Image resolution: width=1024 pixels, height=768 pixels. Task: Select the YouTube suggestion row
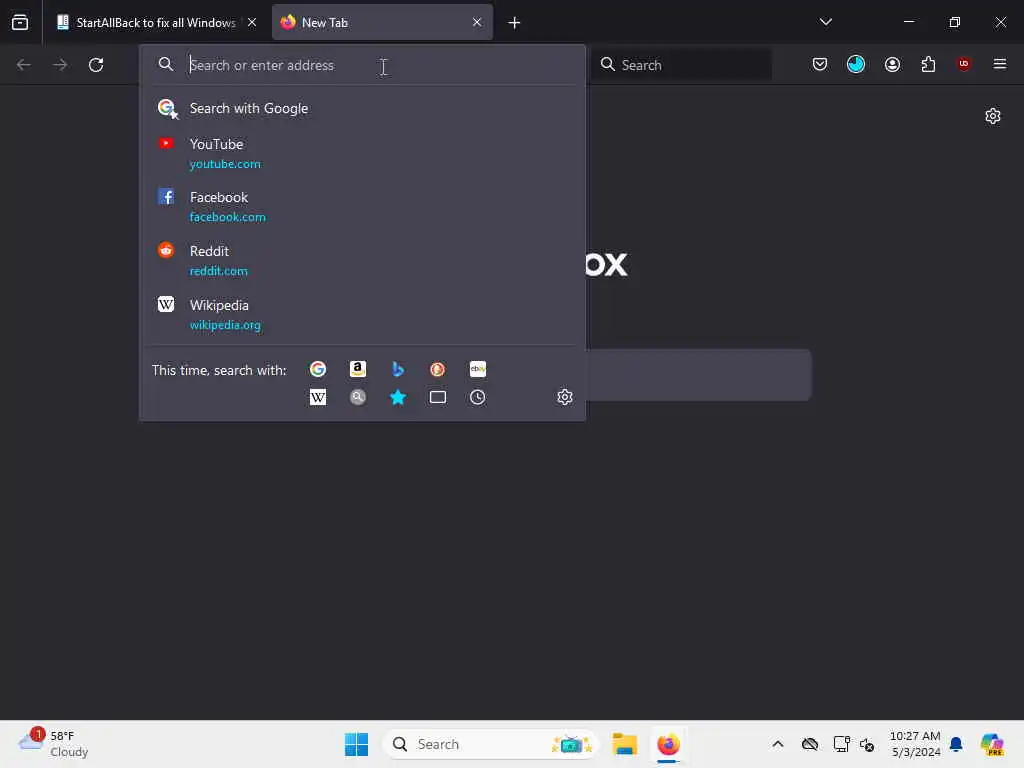point(363,153)
